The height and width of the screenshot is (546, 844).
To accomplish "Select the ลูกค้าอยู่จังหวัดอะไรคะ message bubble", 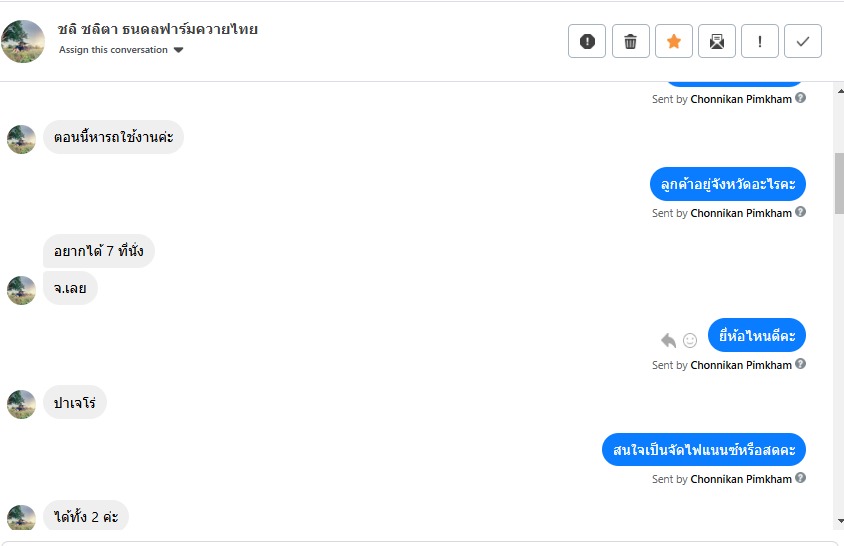I will tap(727, 184).
